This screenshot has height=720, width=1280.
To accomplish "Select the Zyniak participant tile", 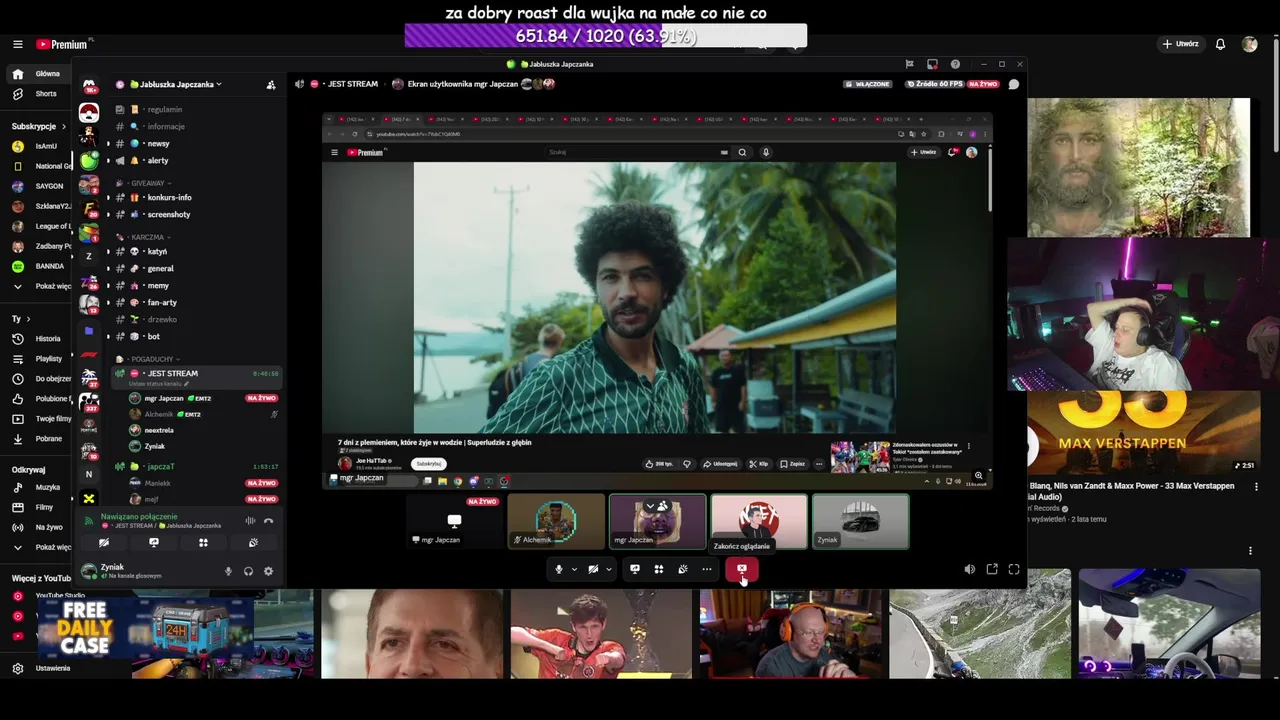I will (x=860, y=521).
